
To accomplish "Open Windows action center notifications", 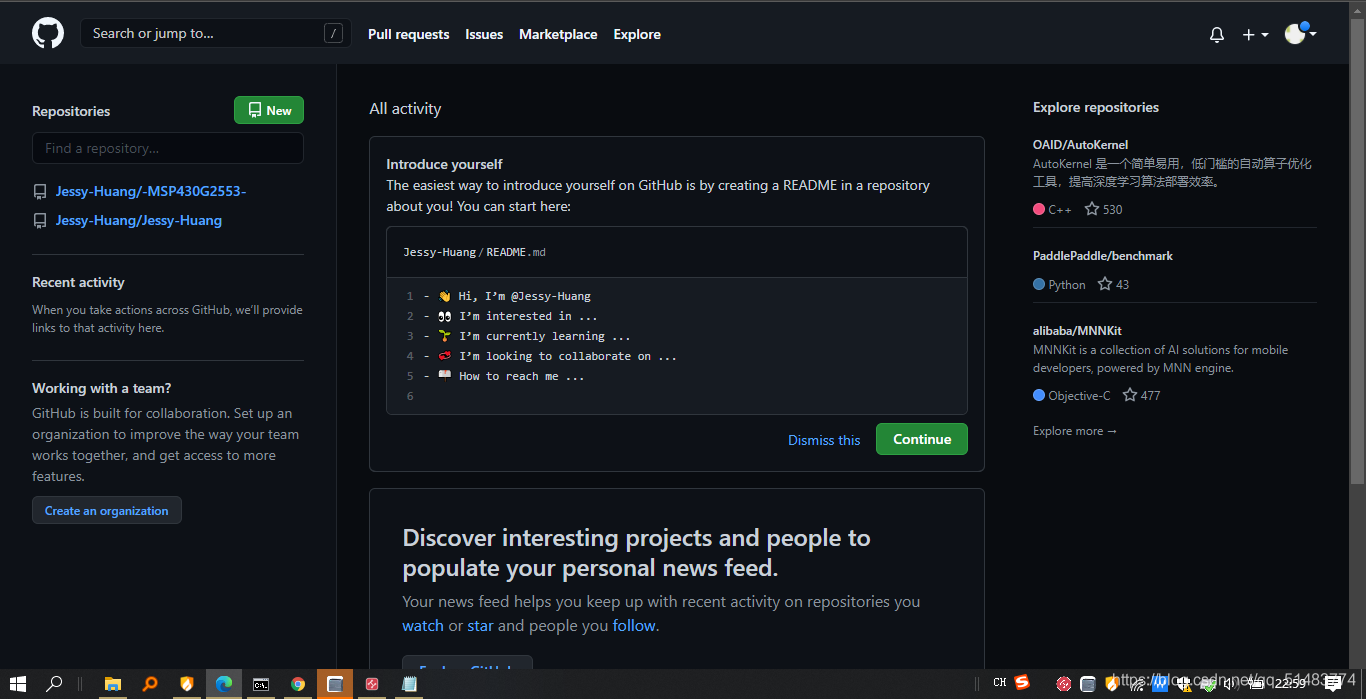I will pyautogui.click(x=1334, y=684).
